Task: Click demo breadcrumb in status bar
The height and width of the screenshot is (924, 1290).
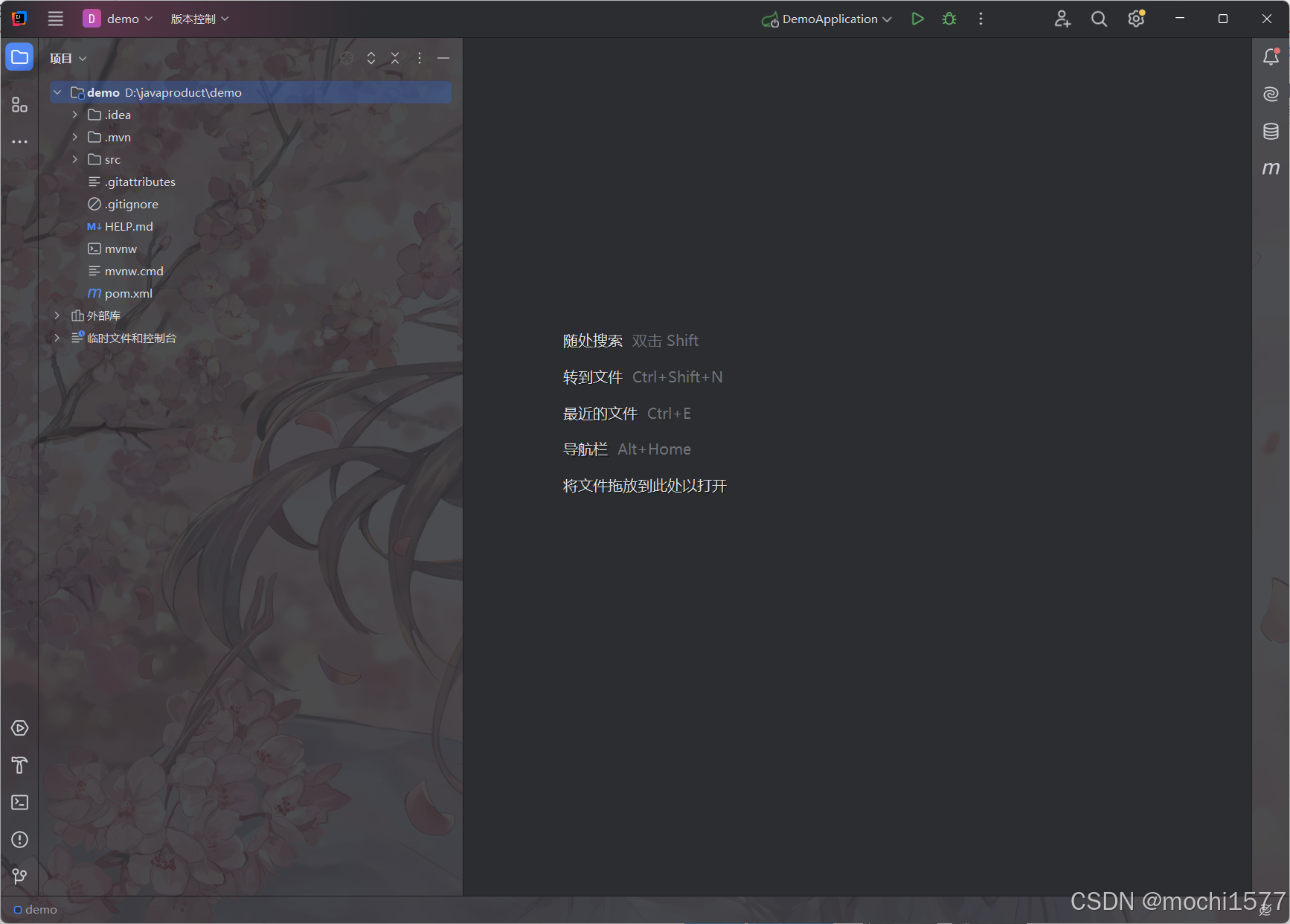Action: tap(36, 909)
